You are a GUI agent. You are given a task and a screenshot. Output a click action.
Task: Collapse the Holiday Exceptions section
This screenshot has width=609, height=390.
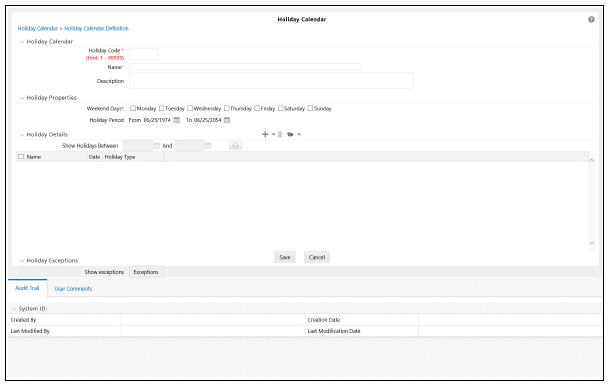pyautogui.click(x=22, y=261)
